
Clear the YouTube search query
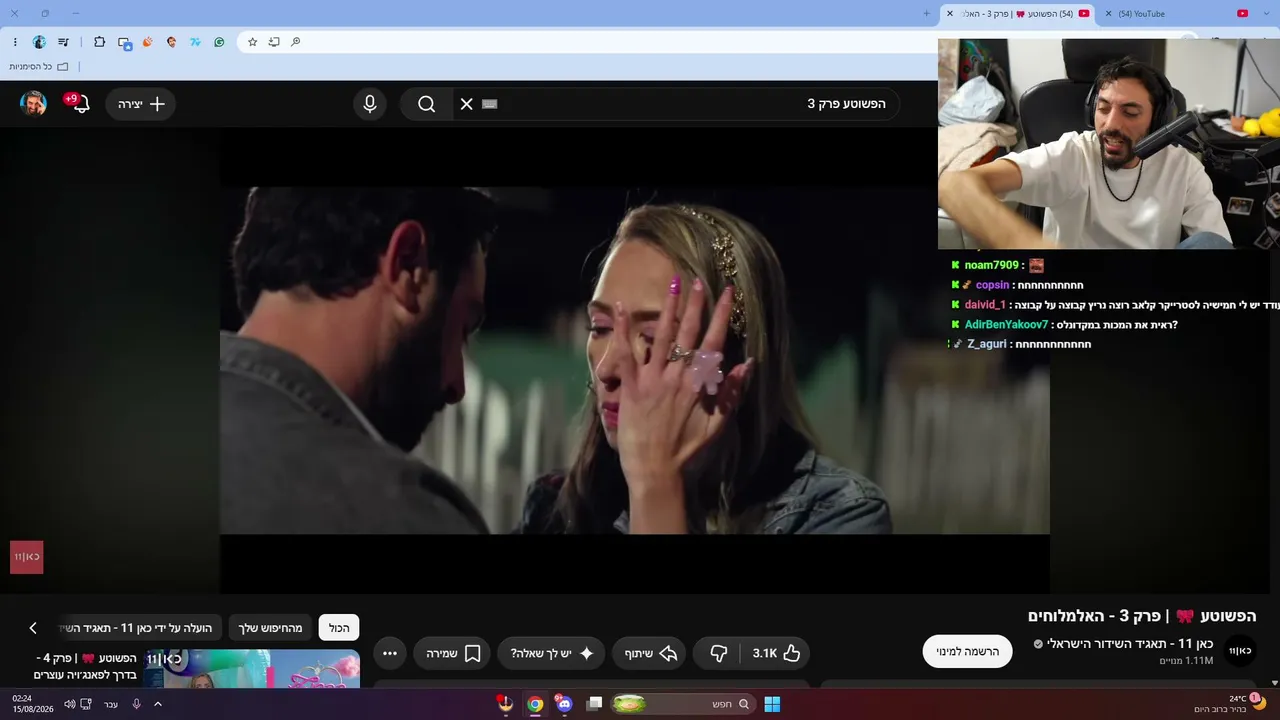(x=466, y=104)
